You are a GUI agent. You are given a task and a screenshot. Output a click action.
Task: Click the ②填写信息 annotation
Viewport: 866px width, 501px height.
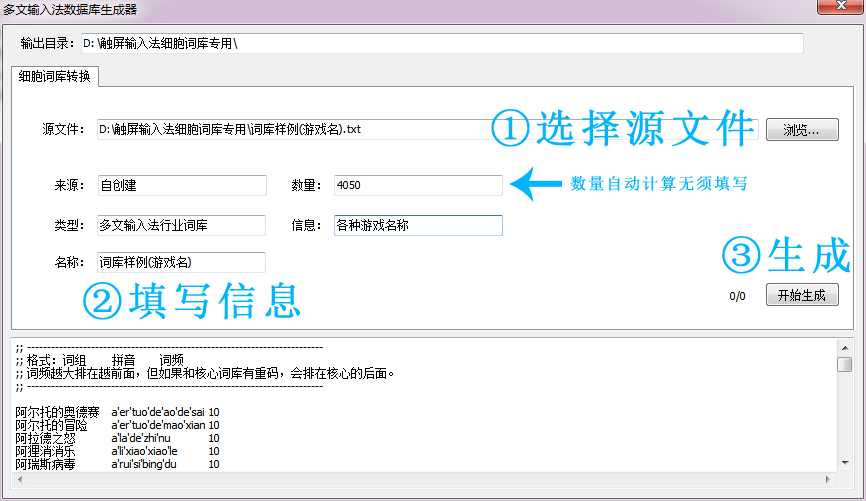[191, 300]
